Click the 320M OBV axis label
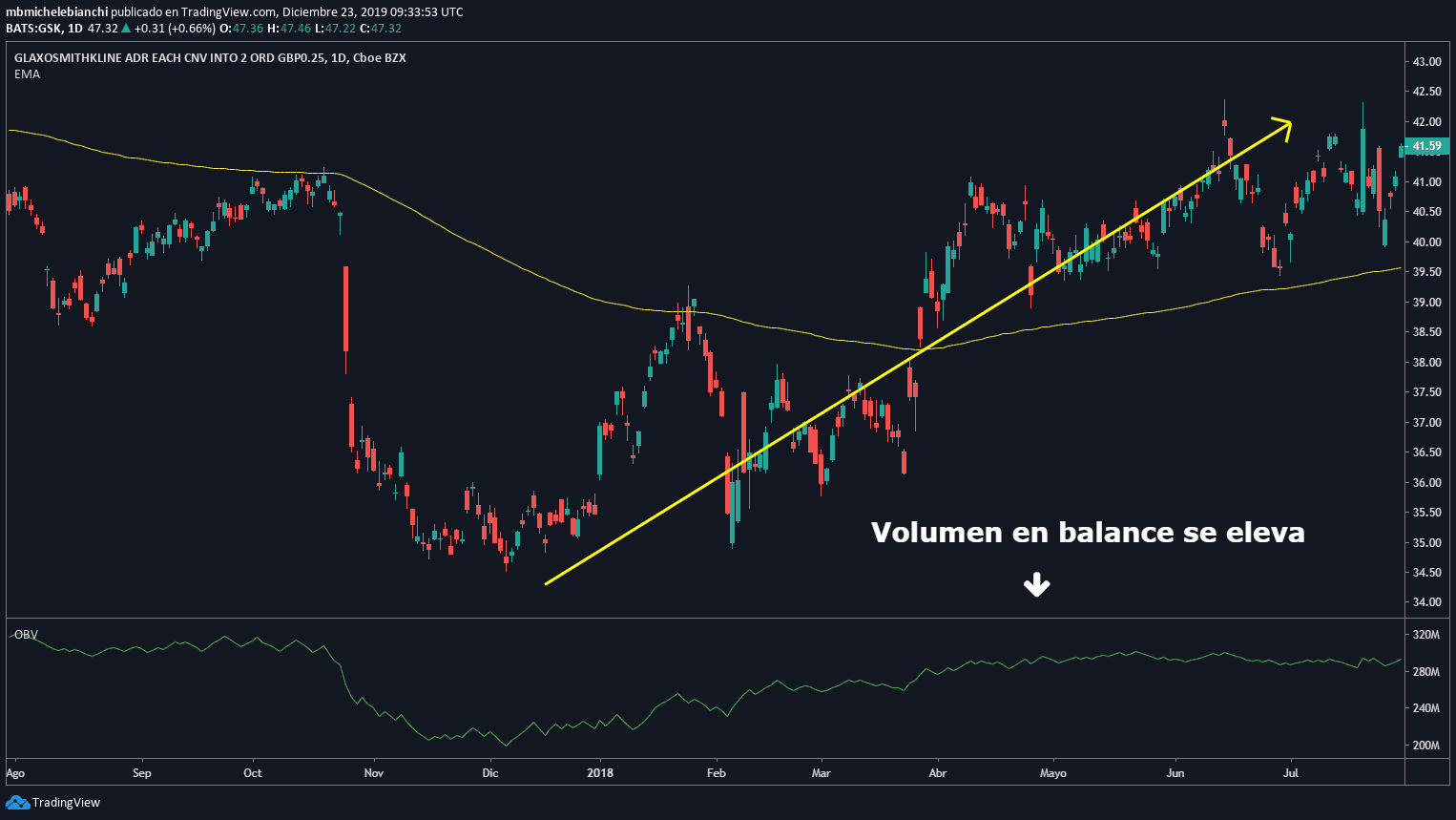This screenshot has height=820, width=1456. point(1426,635)
